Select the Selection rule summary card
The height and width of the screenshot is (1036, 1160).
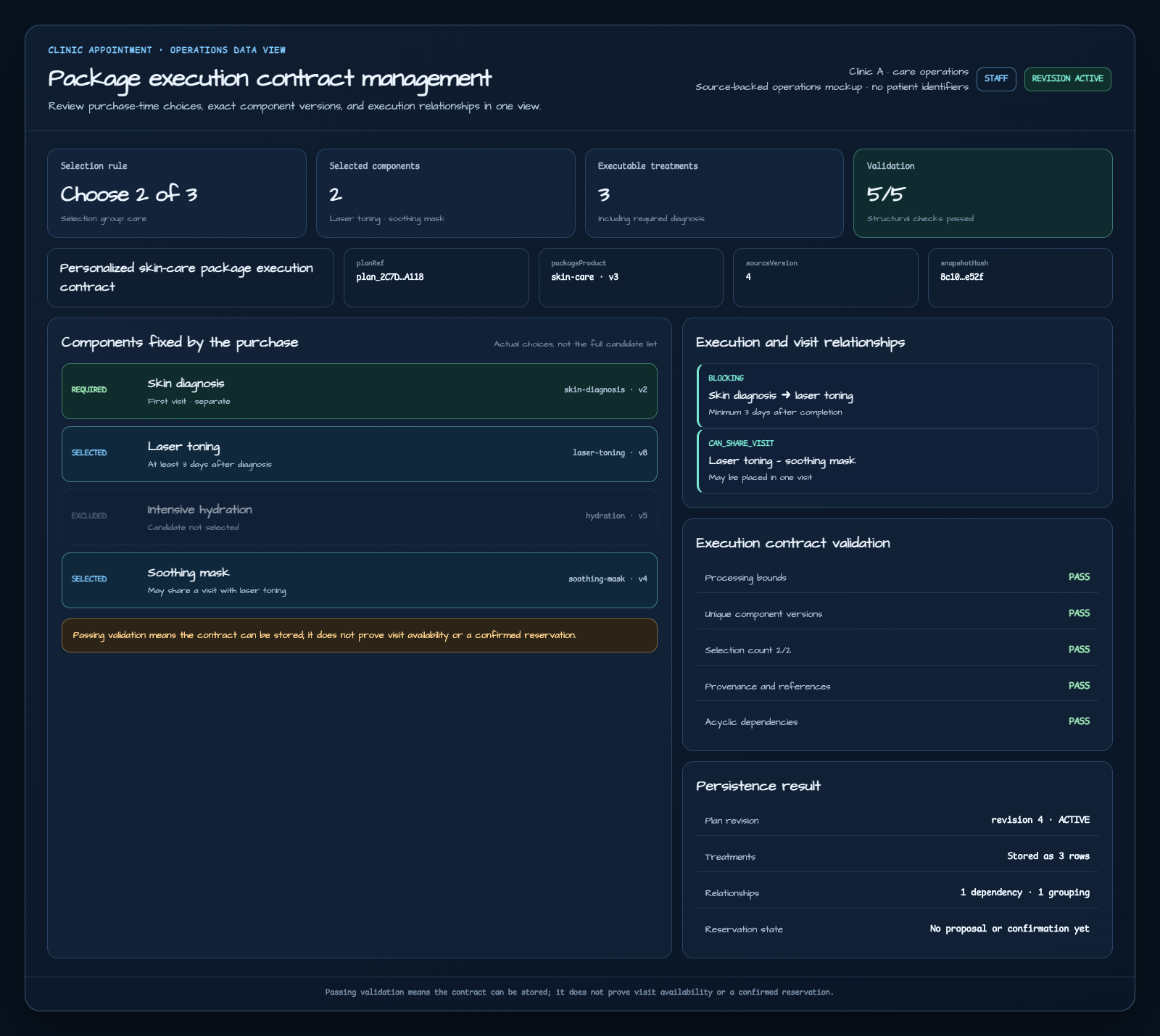[177, 193]
